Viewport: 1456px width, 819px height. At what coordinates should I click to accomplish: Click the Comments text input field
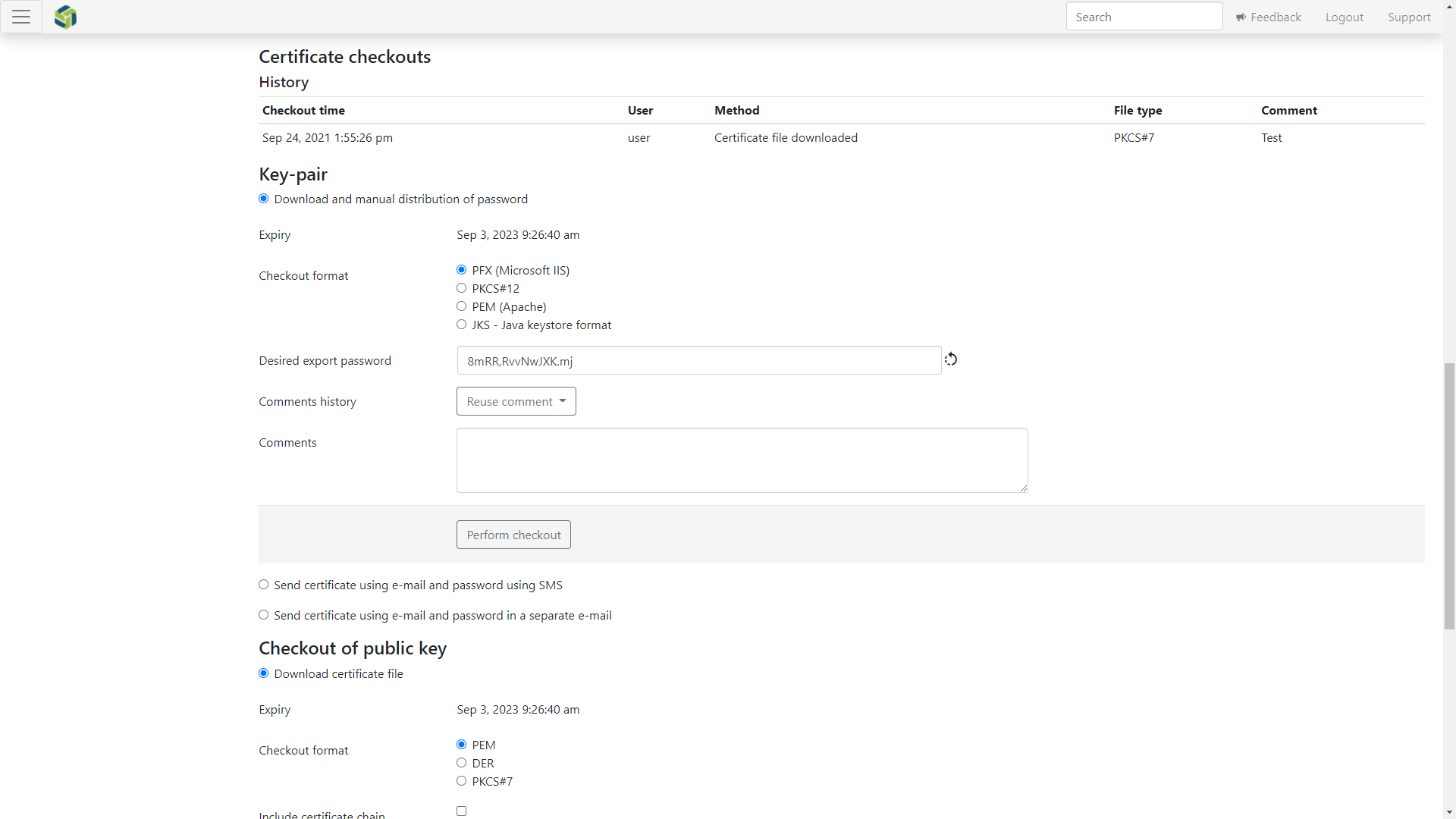coord(743,459)
